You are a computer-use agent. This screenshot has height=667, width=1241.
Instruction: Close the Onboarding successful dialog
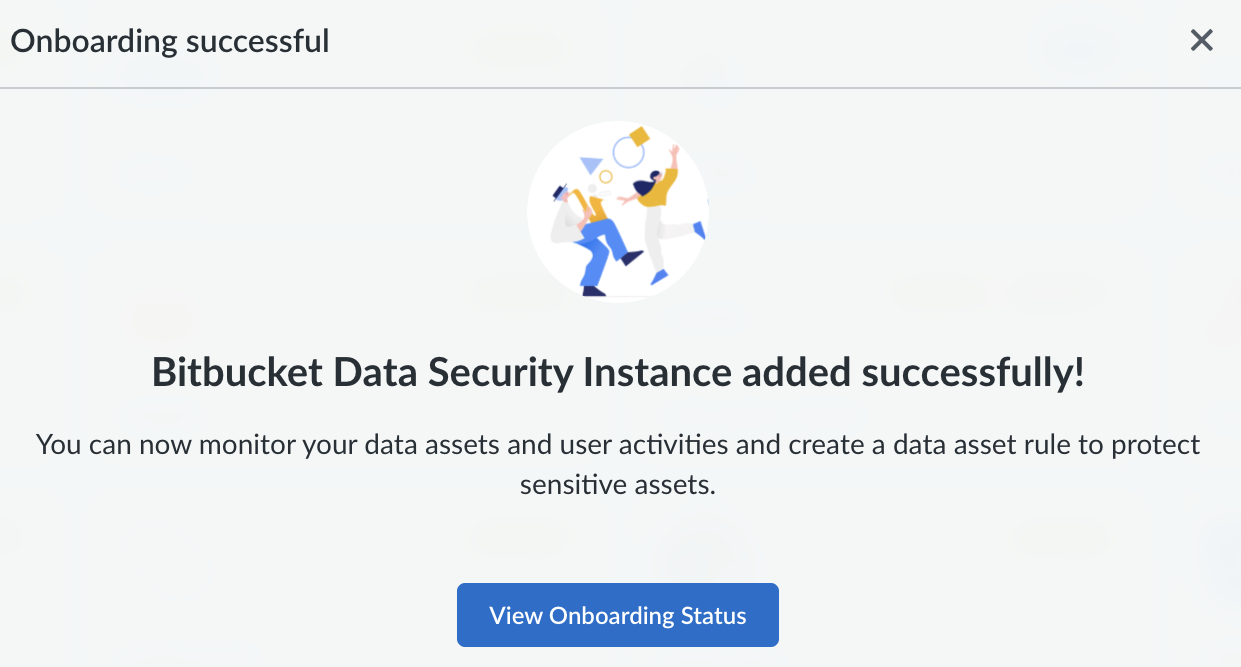(x=1201, y=40)
